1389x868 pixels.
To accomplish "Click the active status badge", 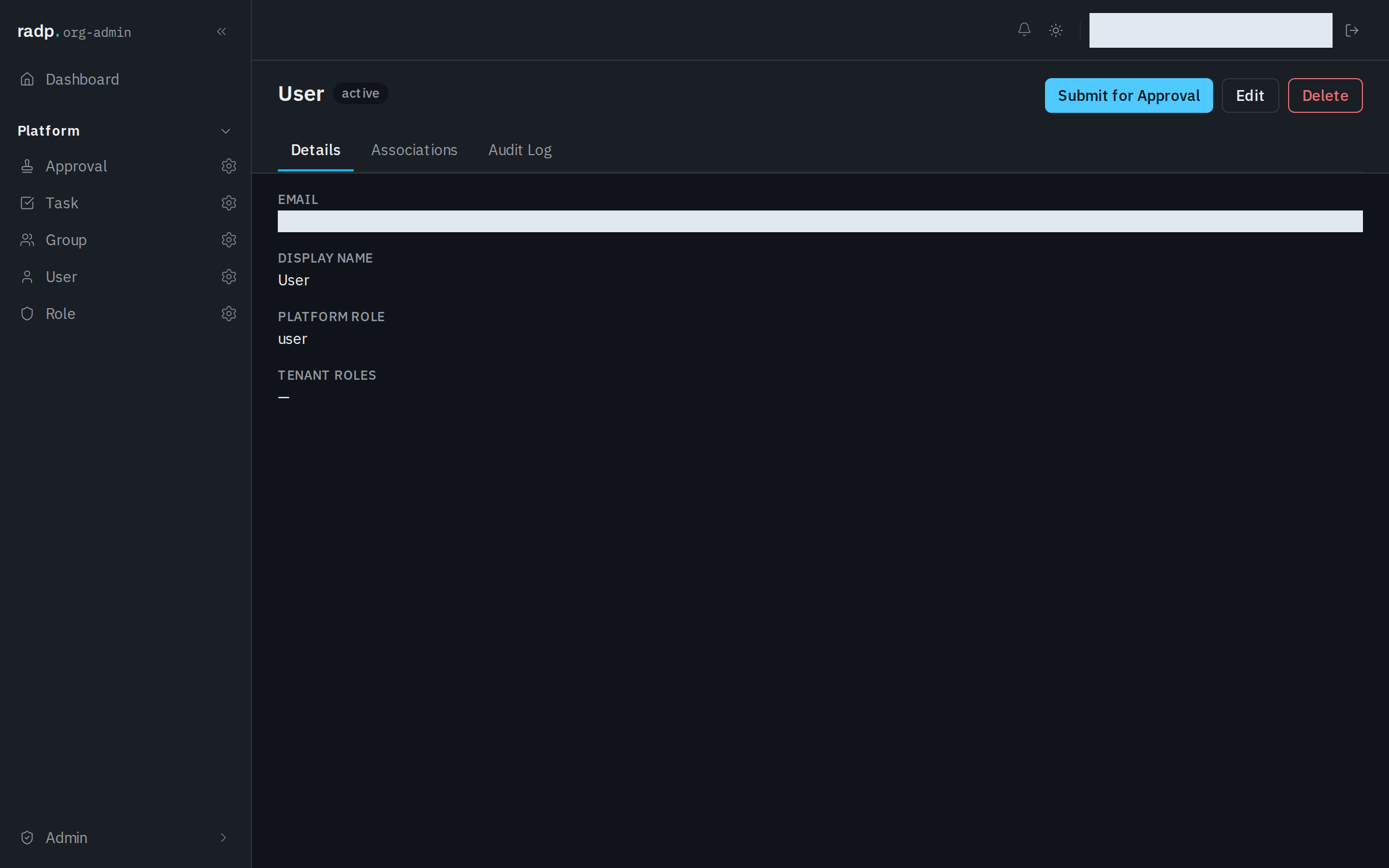I will pyautogui.click(x=360, y=93).
